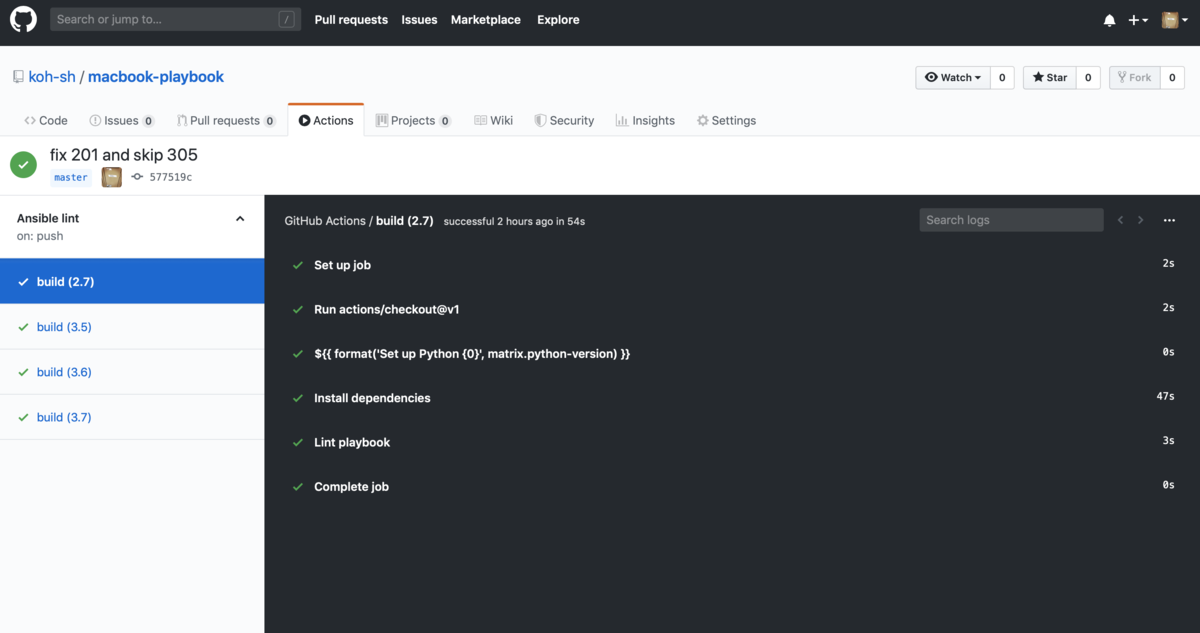Open Explore in top navigation
This screenshot has width=1200, height=633.
point(558,20)
